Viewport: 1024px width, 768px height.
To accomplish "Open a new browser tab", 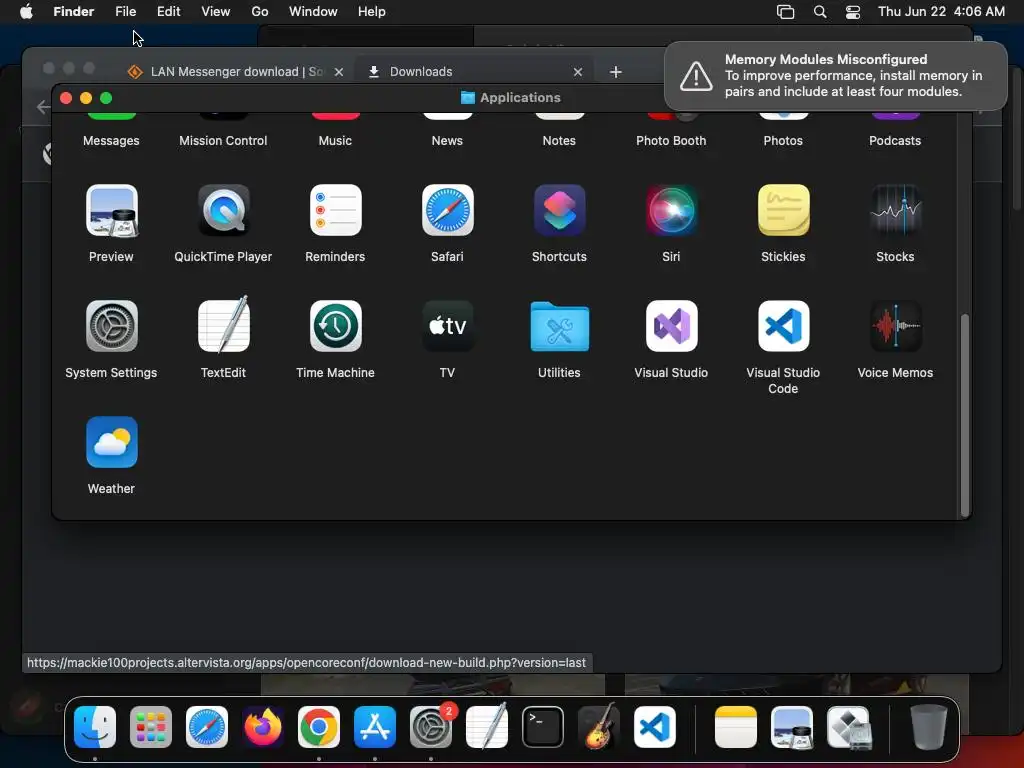I will pos(616,72).
